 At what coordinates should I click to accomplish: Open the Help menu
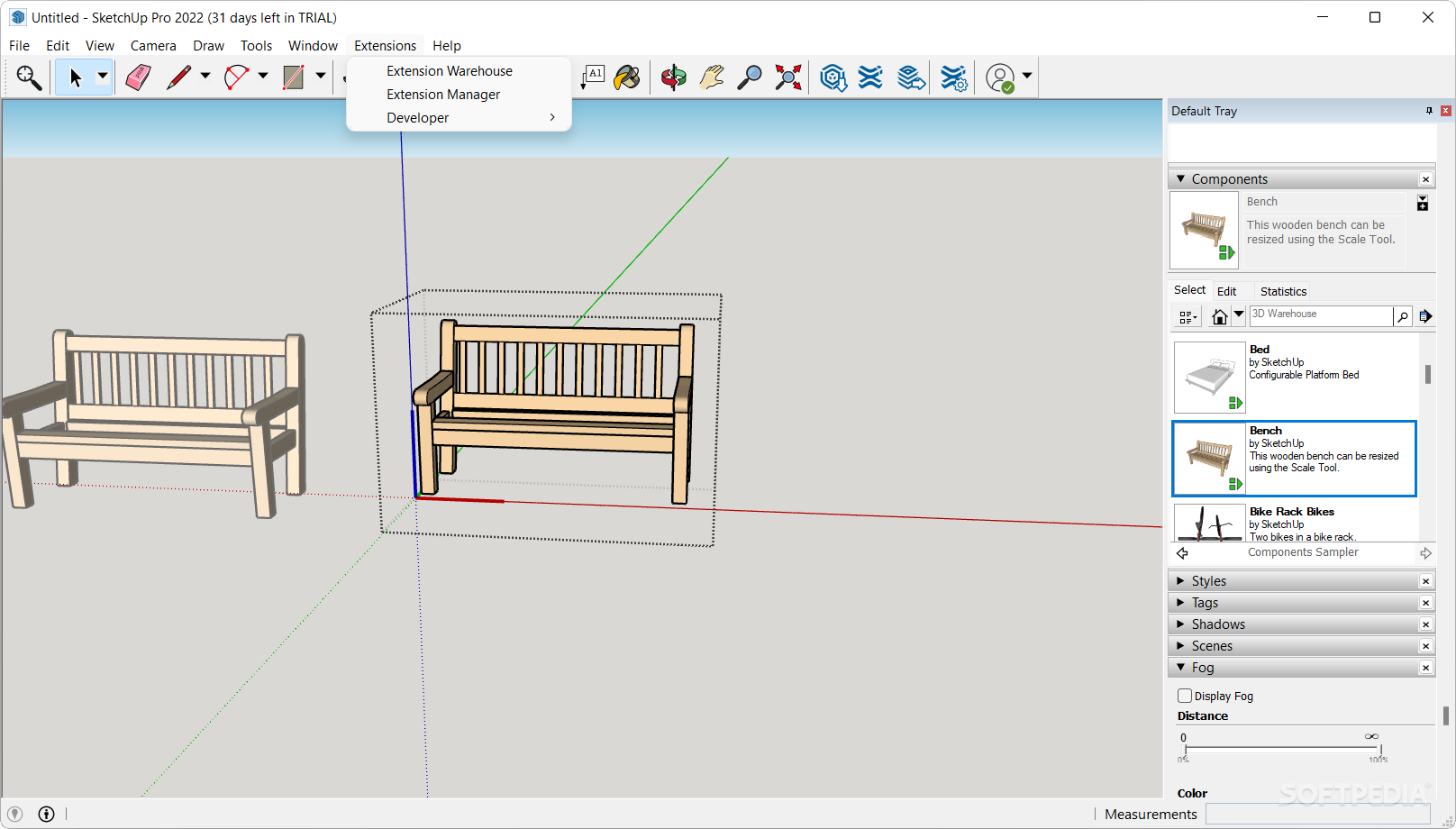point(446,46)
